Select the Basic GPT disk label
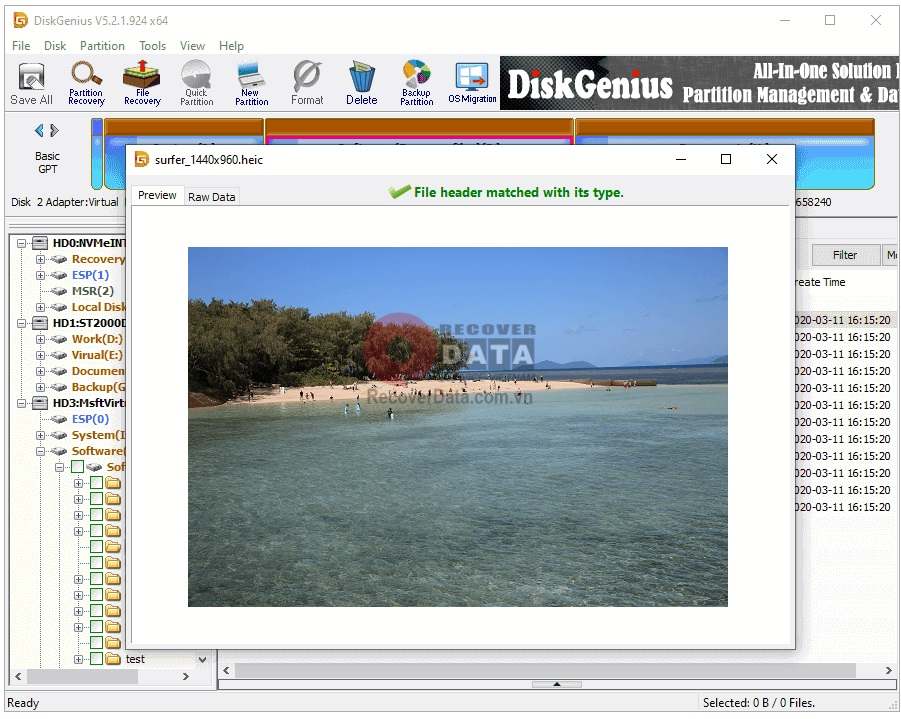 [x=47, y=163]
